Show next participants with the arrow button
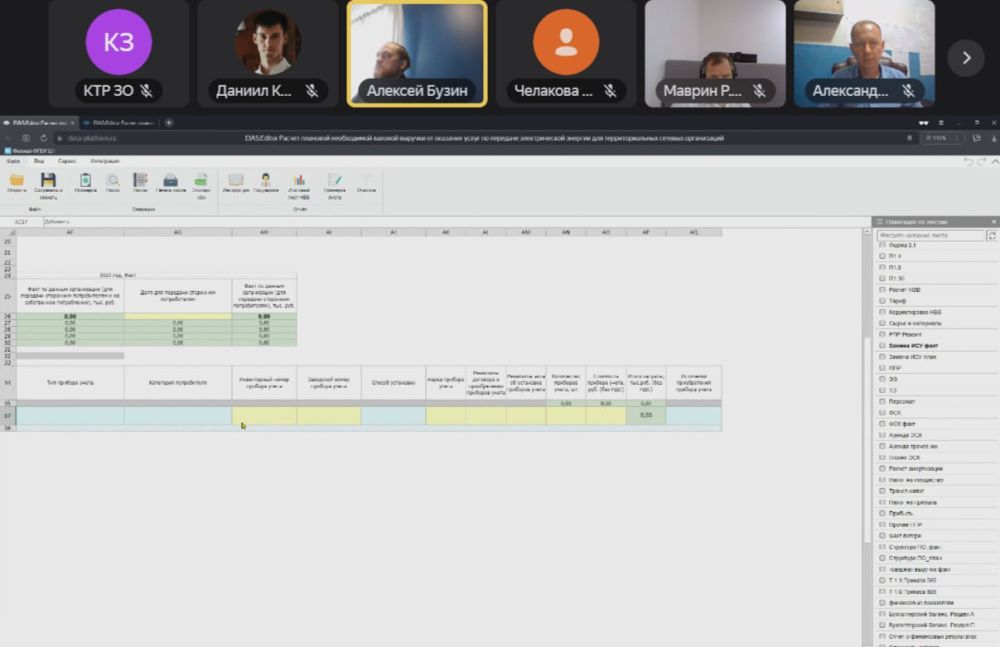 tap(966, 58)
